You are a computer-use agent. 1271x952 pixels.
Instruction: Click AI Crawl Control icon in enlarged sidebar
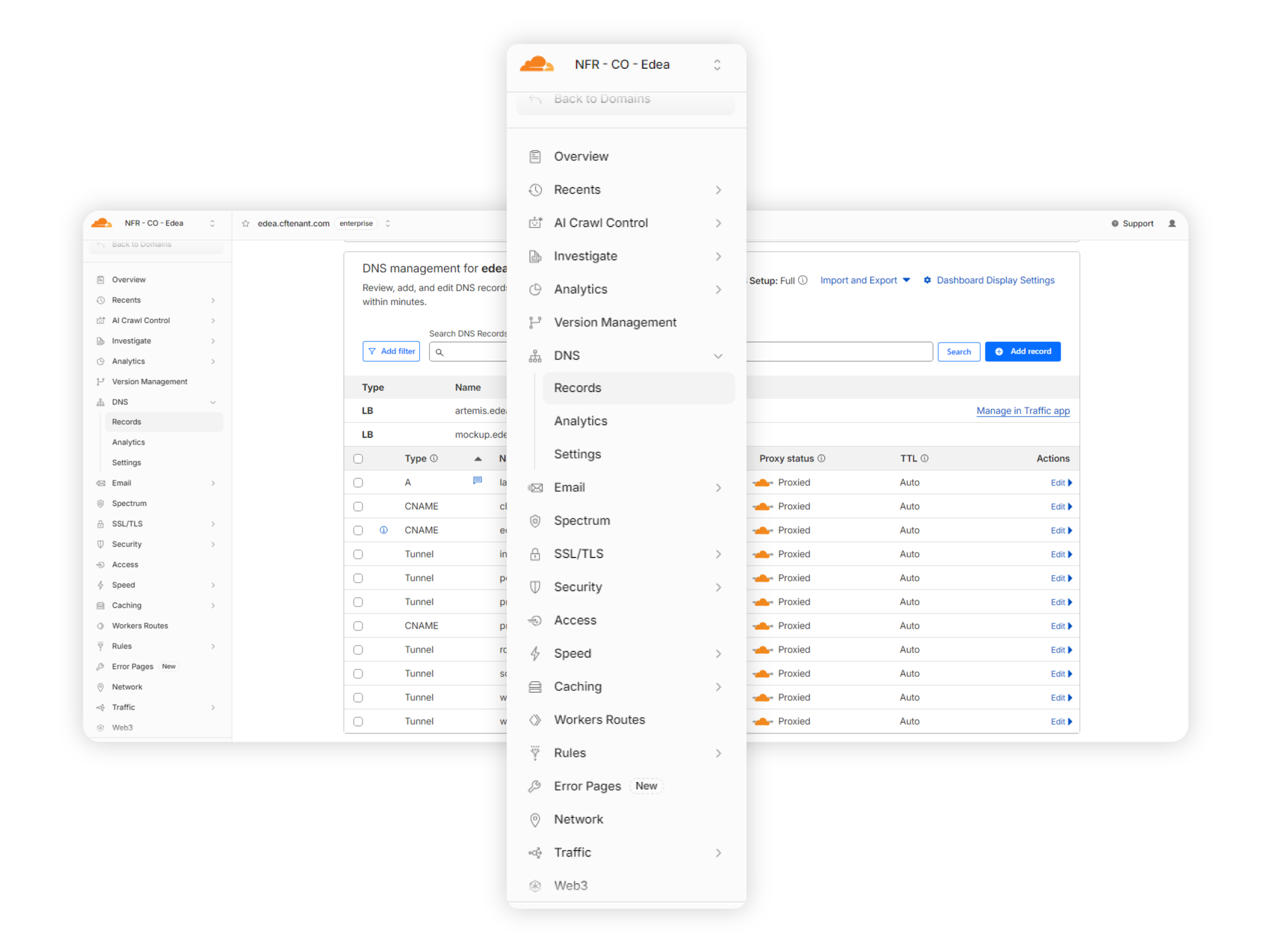coord(535,223)
